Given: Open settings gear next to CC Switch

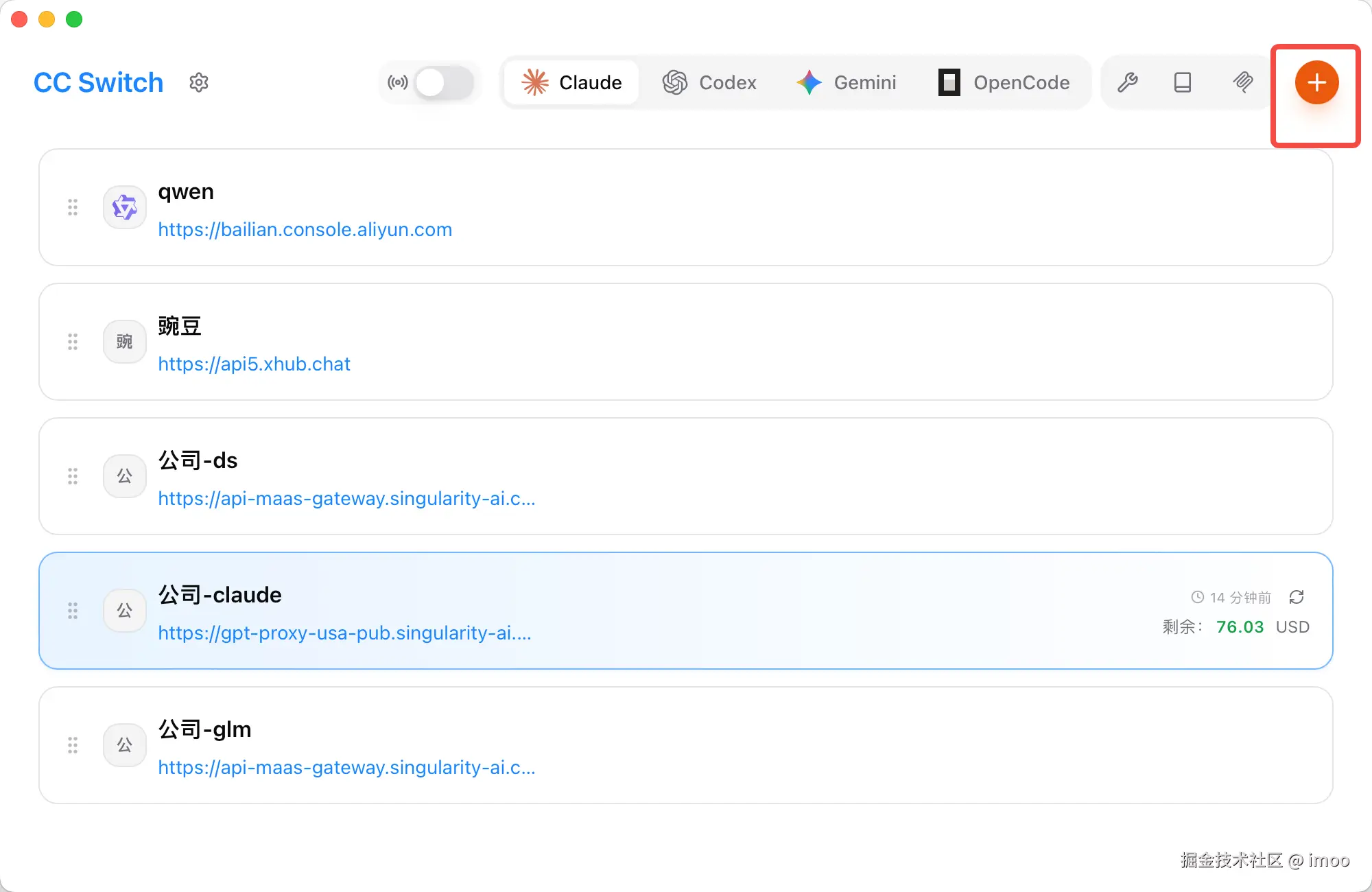Looking at the screenshot, I should [x=199, y=82].
